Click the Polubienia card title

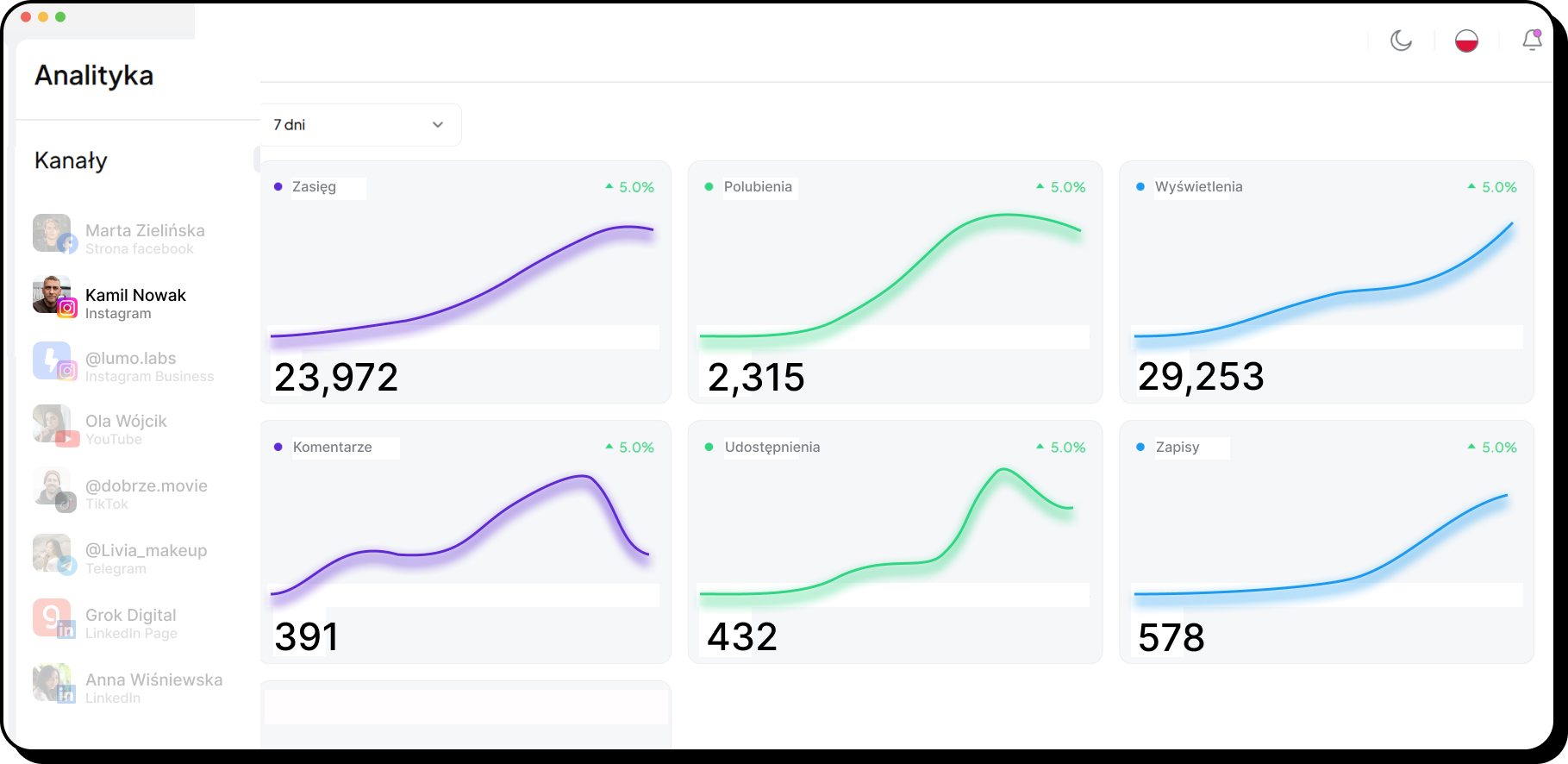758,187
